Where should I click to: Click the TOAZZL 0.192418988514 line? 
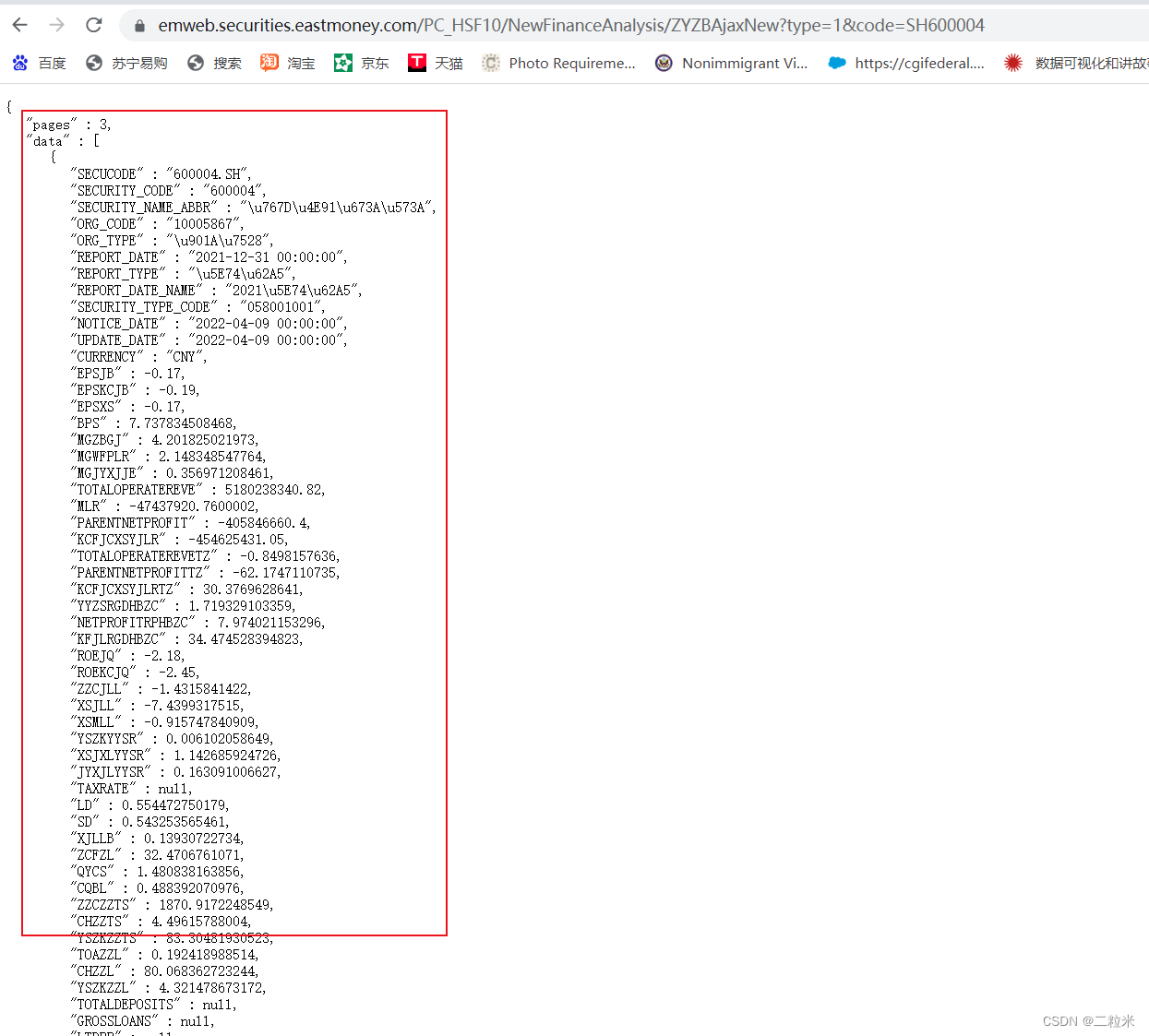pyautogui.click(x=165, y=955)
